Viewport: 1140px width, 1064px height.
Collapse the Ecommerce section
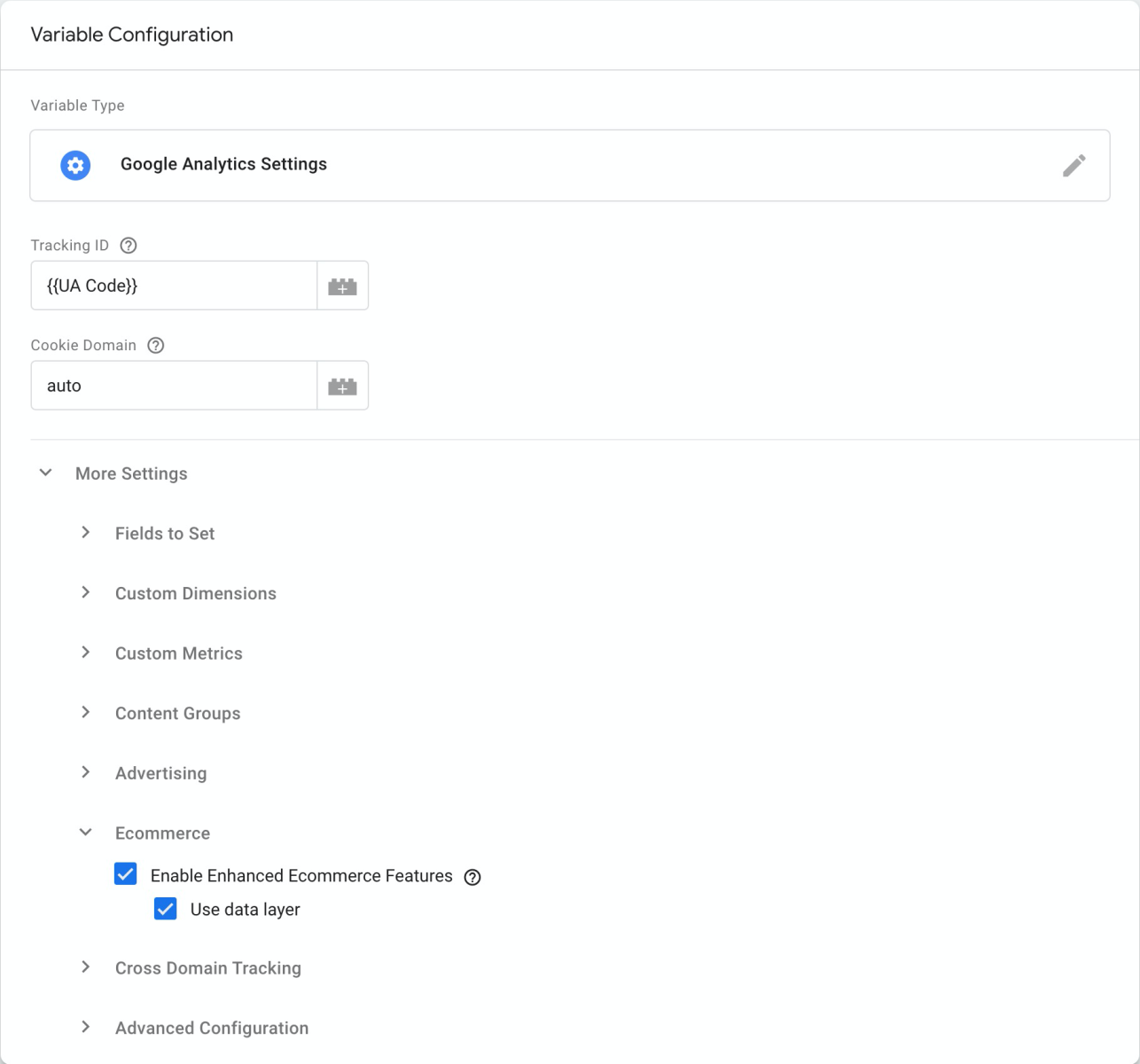point(86,833)
